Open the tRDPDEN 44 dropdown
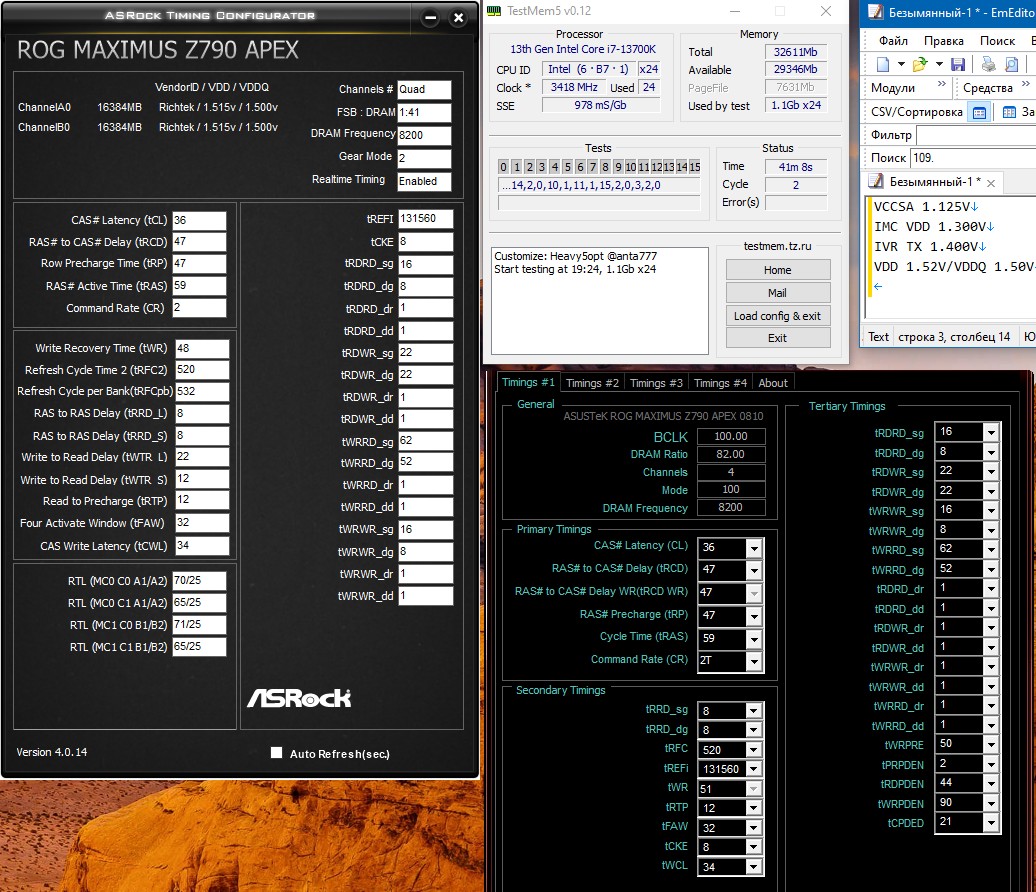The height and width of the screenshot is (892, 1036). point(990,784)
